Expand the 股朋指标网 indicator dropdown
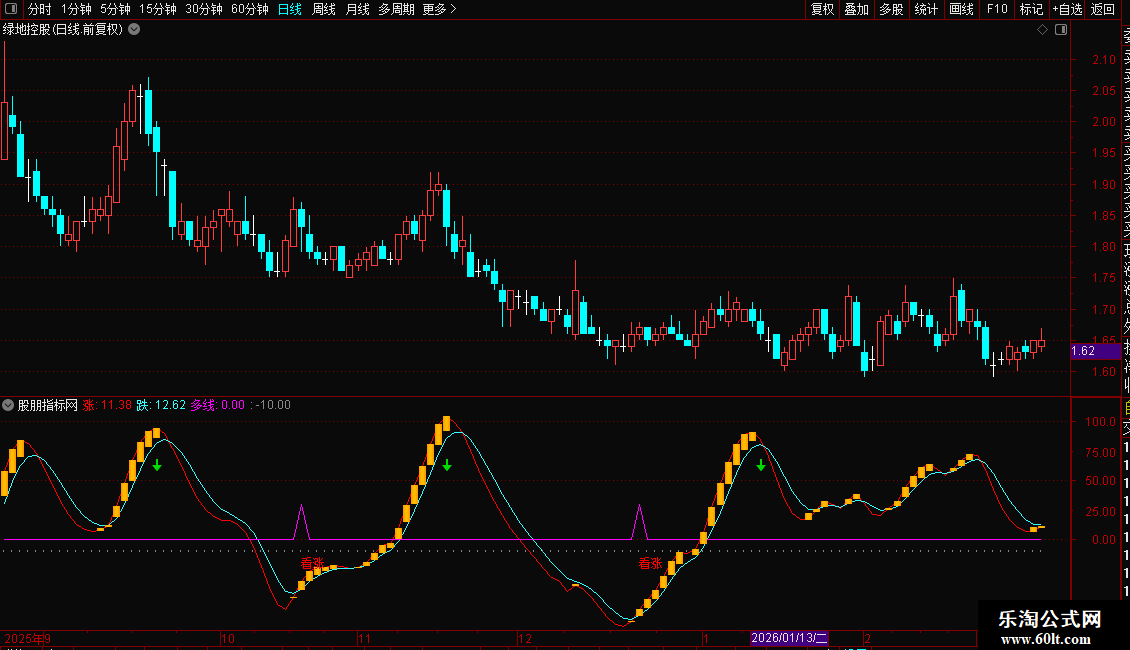Screen dimensions: 1130x650 pyautogui.click(x=9, y=405)
